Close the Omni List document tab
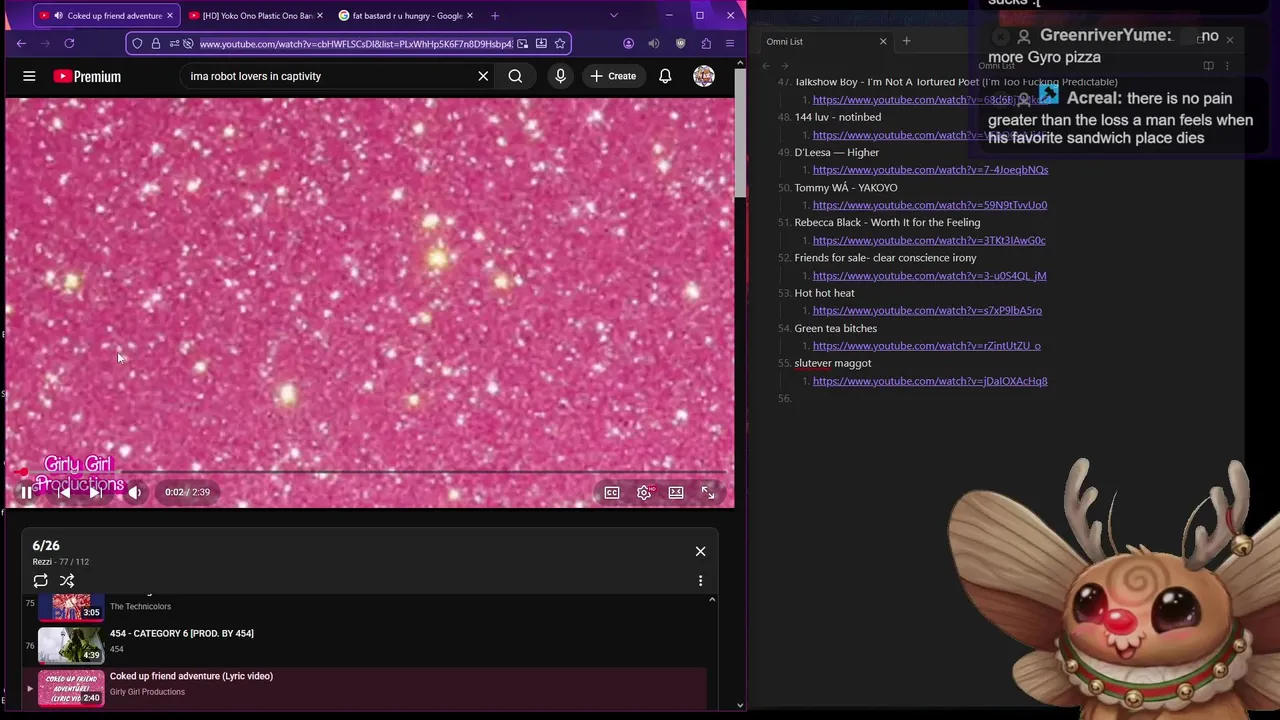The image size is (1280, 720). click(x=883, y=41)
